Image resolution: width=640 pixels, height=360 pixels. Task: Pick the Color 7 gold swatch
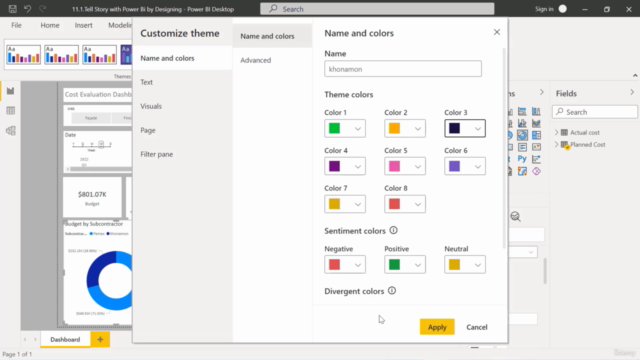coord(334,204)
